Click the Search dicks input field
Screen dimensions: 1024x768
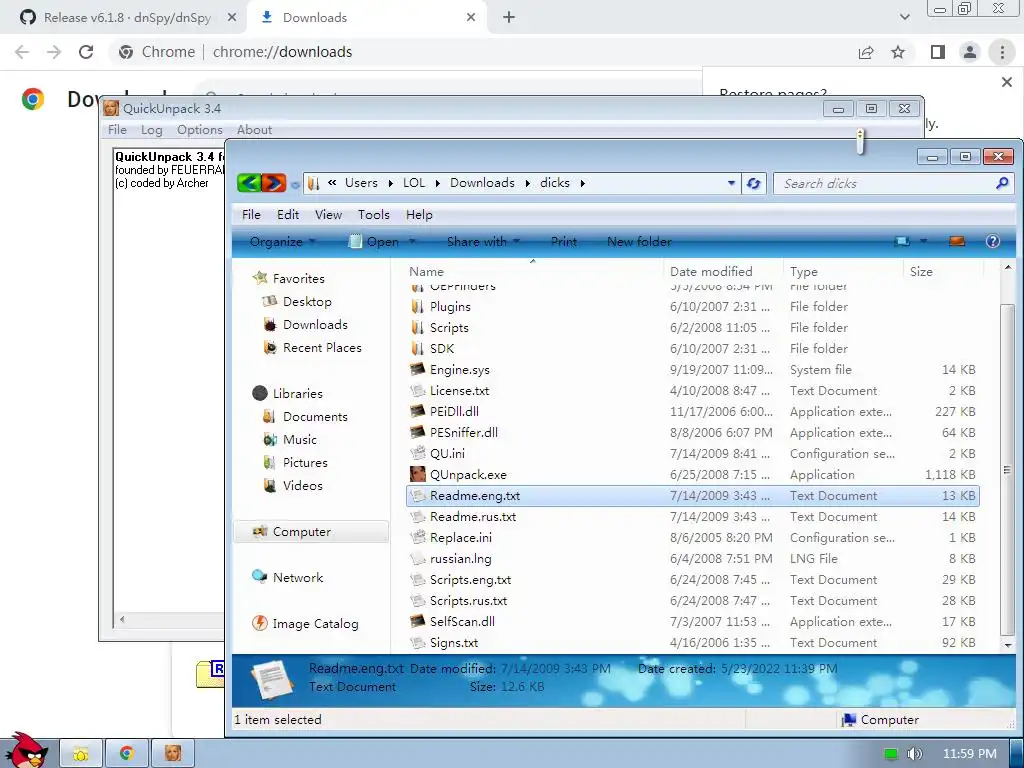click(x=884, y=184)
